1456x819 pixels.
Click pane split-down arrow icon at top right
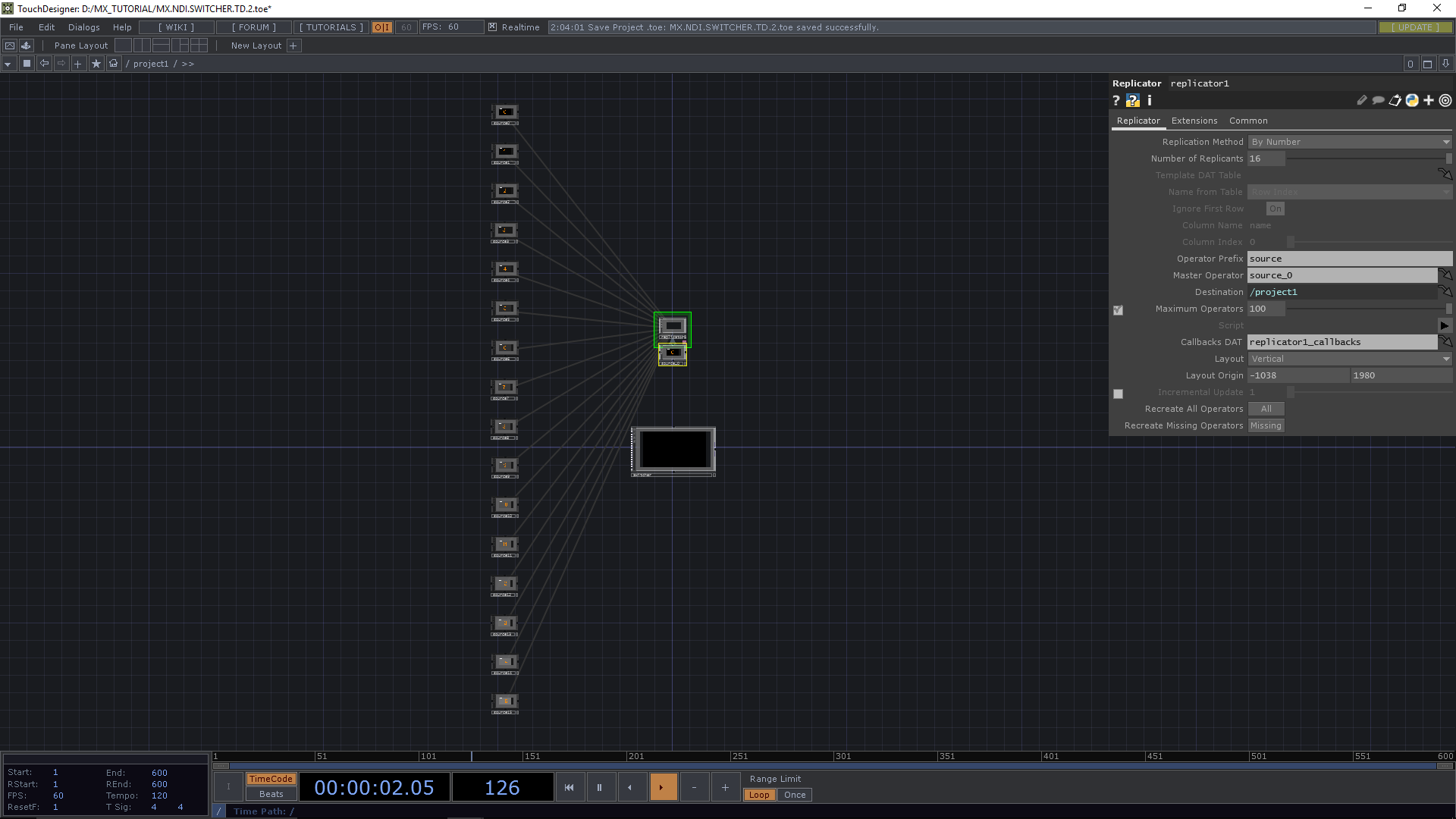click(x=1445, y=64)
